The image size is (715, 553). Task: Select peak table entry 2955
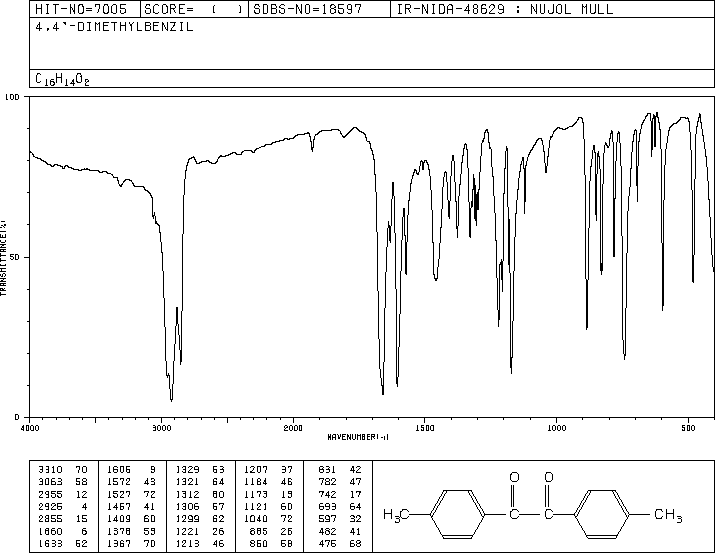coord(51,494)
